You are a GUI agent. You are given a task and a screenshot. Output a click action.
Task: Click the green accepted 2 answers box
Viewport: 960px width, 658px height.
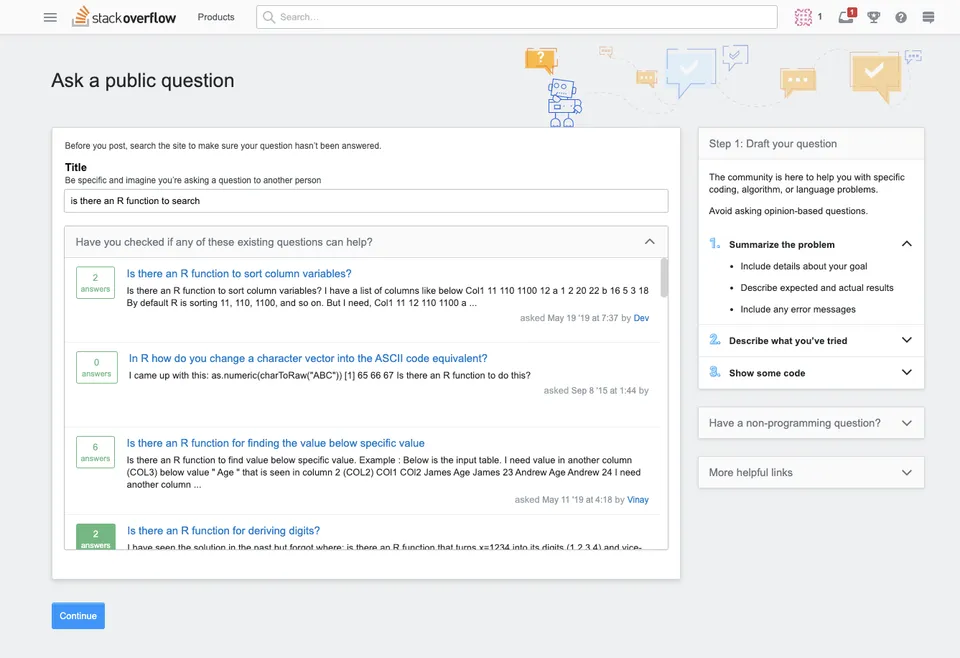(x=96, y=537)
